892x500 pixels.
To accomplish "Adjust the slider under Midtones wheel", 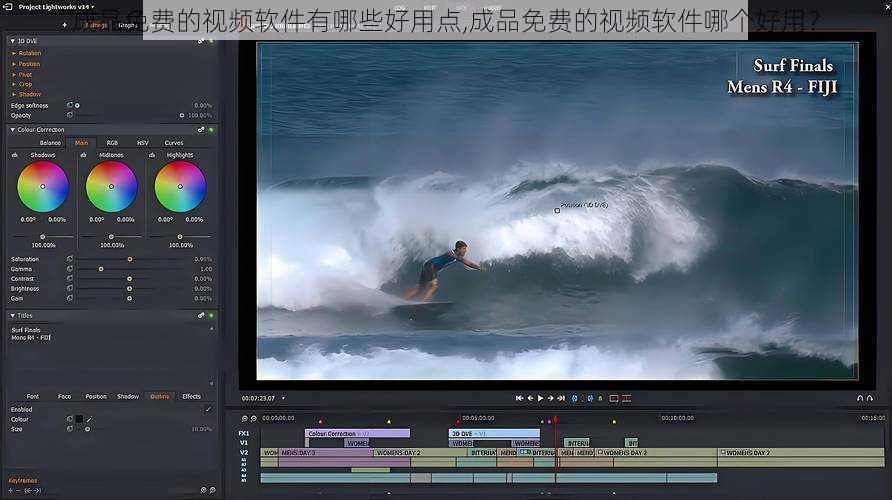I will click(x=111, y=236).
